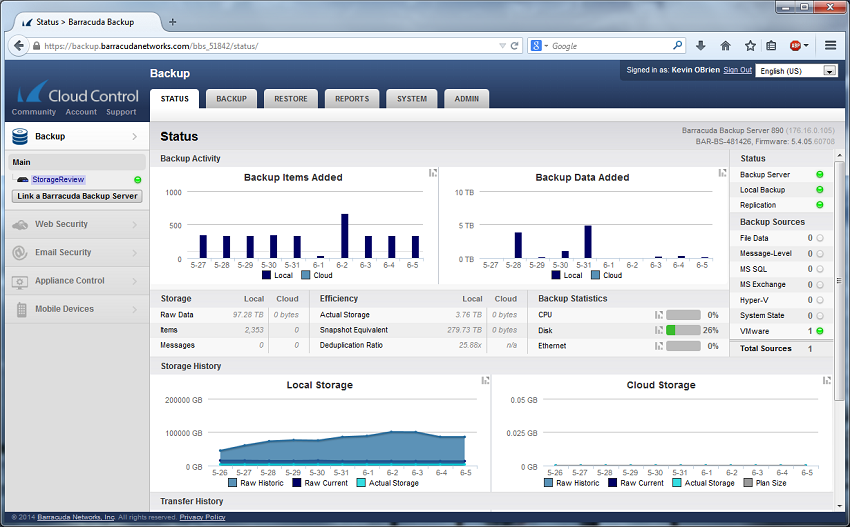This screenshot has width=850, height=527.
Task: Switch to the STATUS tab
Action: 175,99
